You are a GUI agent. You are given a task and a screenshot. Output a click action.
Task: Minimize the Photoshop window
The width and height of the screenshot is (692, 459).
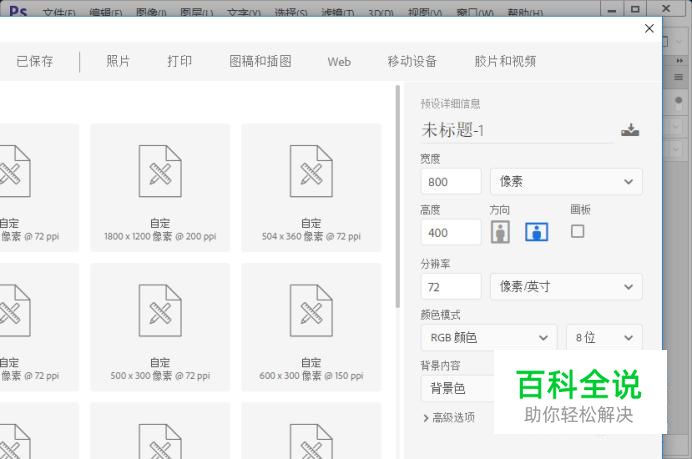click(612, 9)
